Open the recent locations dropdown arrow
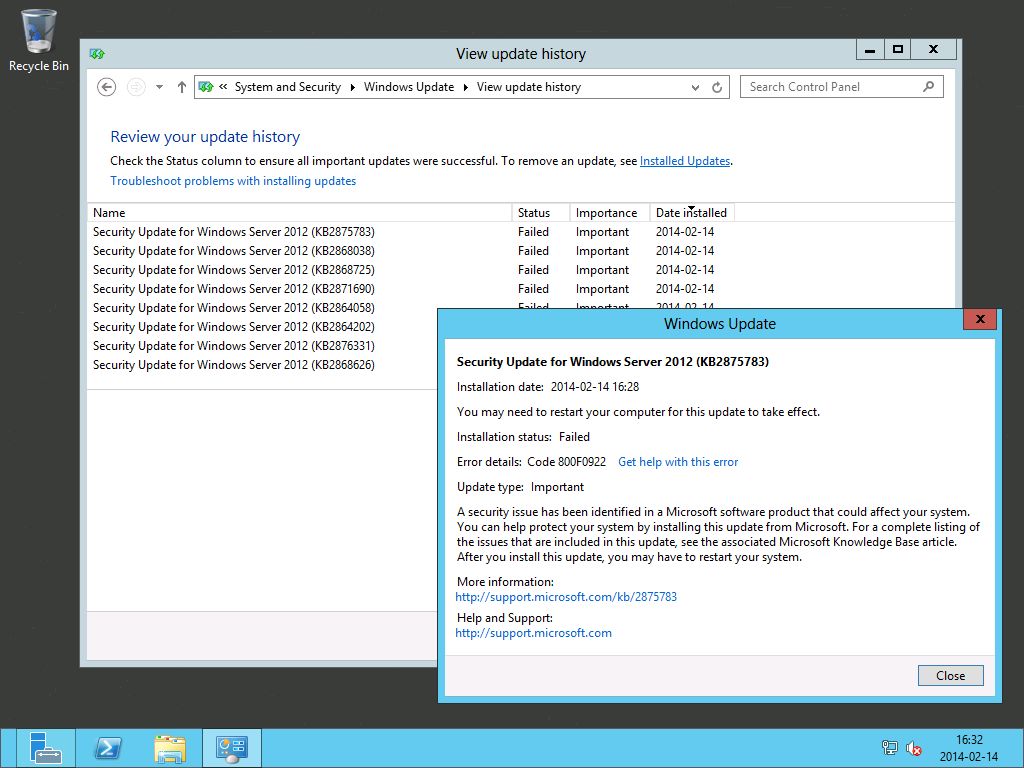 pos(159,87)
